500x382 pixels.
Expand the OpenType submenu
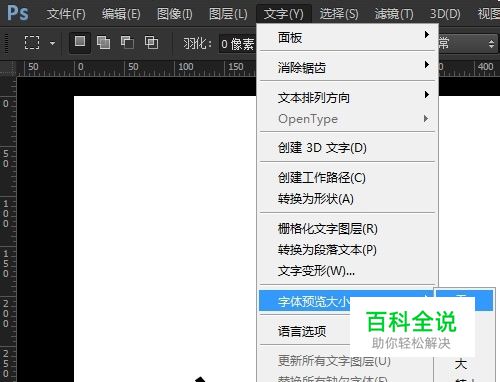(x=347, y=119)
